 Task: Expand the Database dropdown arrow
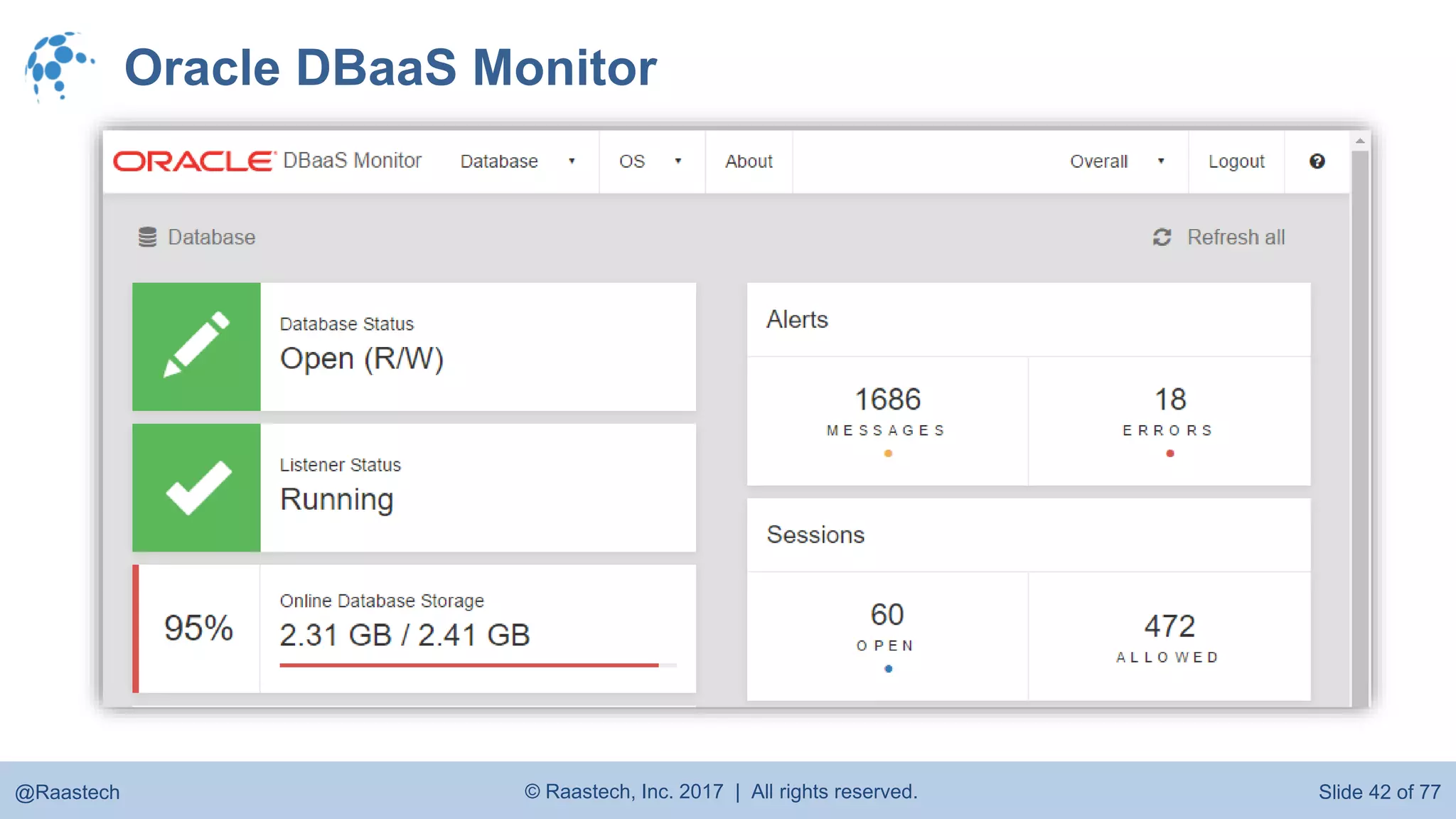(x=572, y=161)
